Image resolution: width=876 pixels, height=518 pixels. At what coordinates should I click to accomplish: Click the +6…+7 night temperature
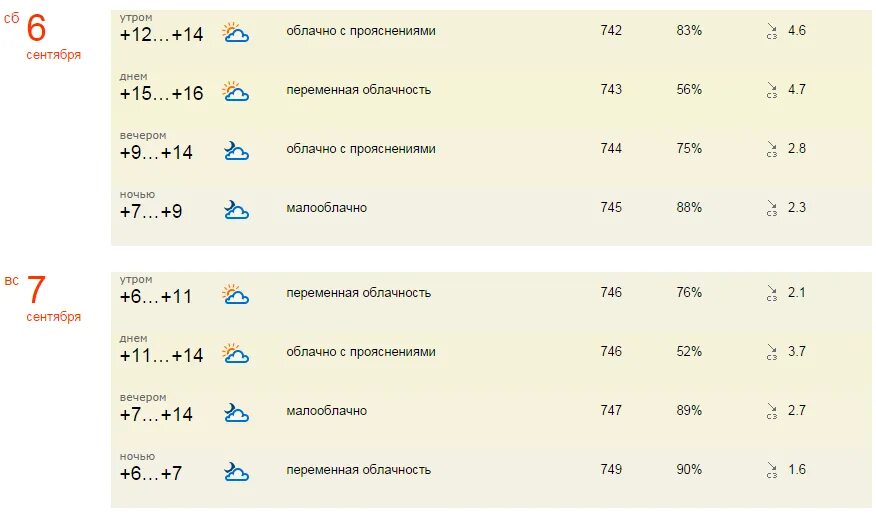click(151, 474)
